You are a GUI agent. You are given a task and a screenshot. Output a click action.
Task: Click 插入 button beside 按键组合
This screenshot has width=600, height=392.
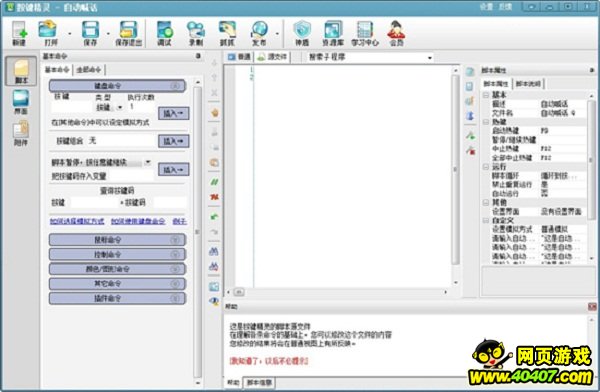point(174,141)
